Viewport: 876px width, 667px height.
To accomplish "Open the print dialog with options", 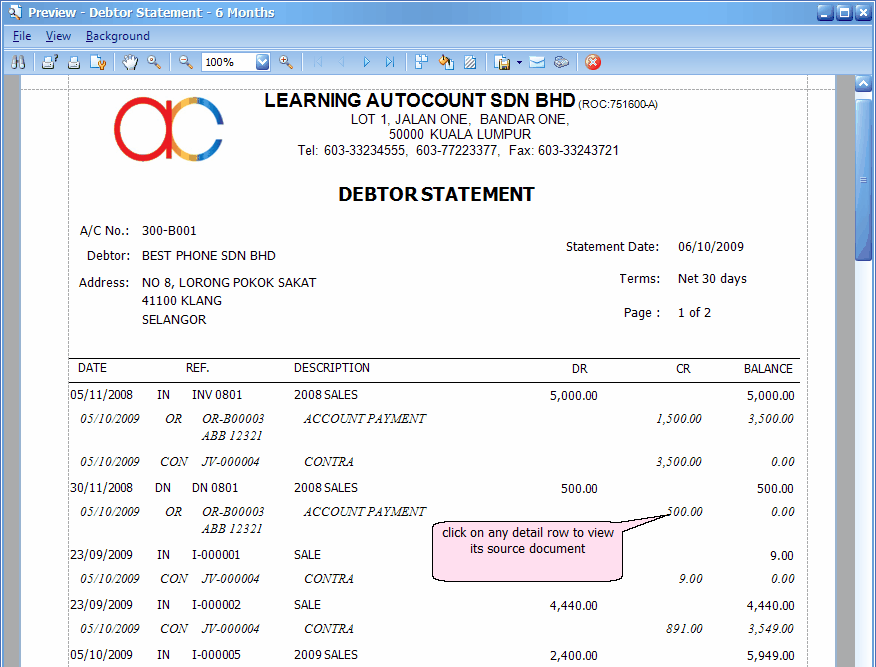I will click(50, 62).
